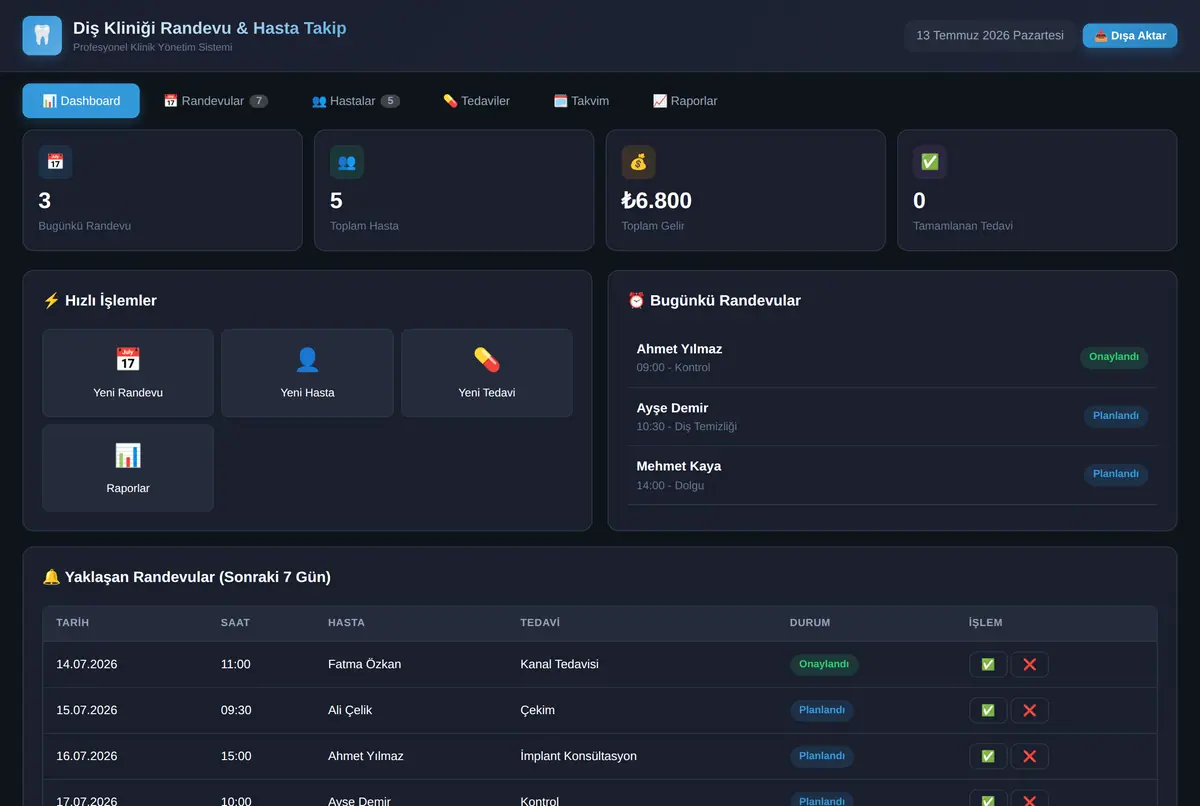Click the tooth logo icon in header
Image resolution: width=1200 pixels, height=806 pixels.
pyautogui.click(x=42, y=36)
